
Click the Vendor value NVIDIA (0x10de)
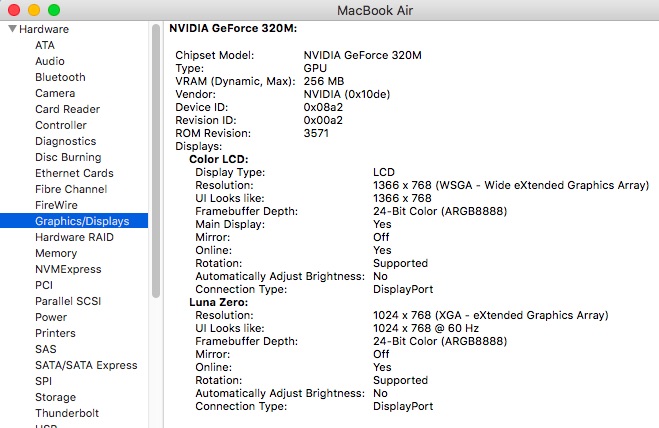(347, 94)
